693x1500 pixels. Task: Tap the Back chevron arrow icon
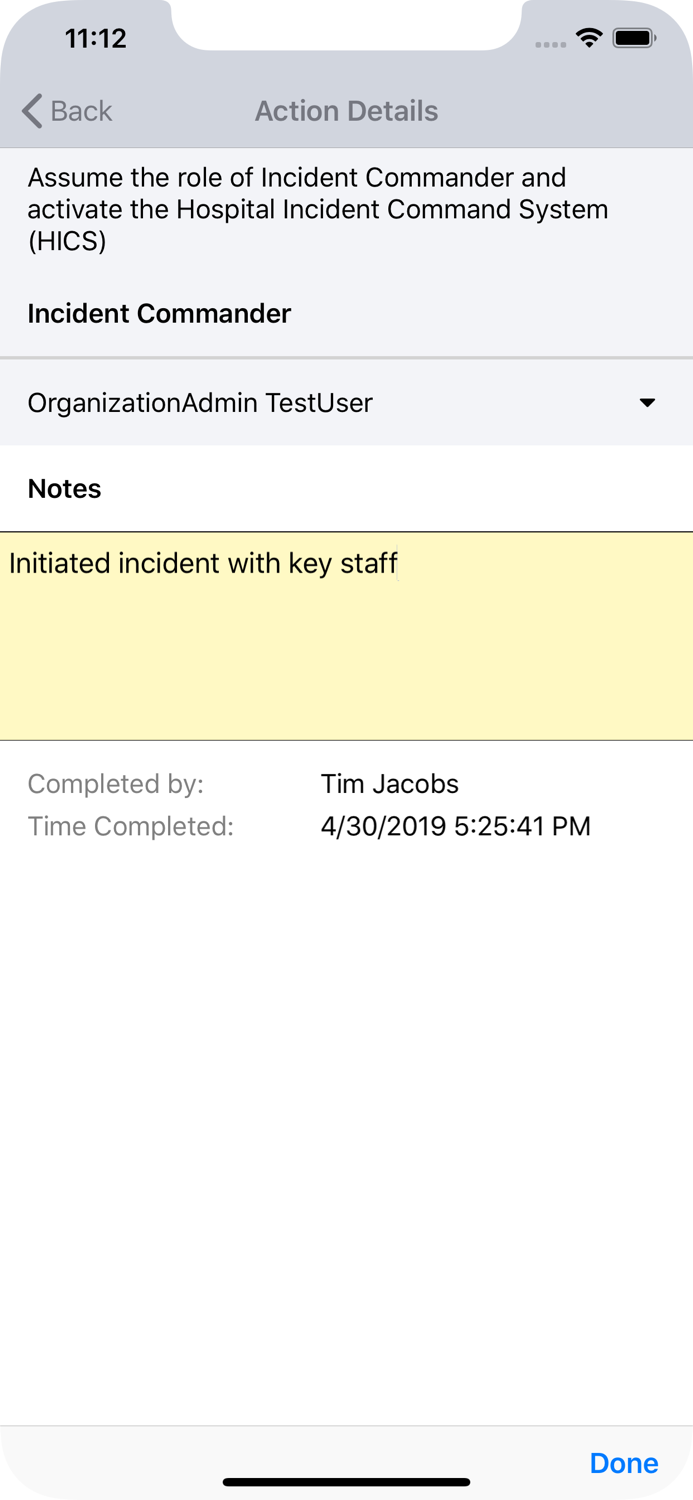click(32, 111)
